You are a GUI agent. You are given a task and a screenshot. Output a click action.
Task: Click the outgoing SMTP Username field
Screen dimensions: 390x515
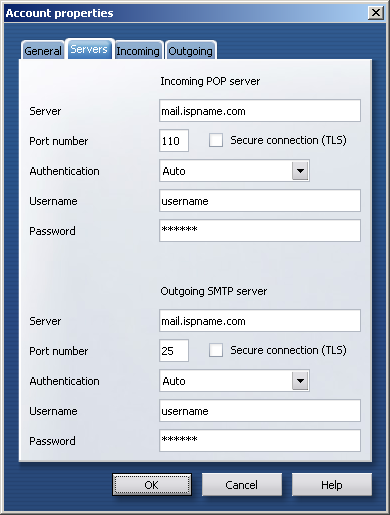pyautogui.click(x=260, y=411)
